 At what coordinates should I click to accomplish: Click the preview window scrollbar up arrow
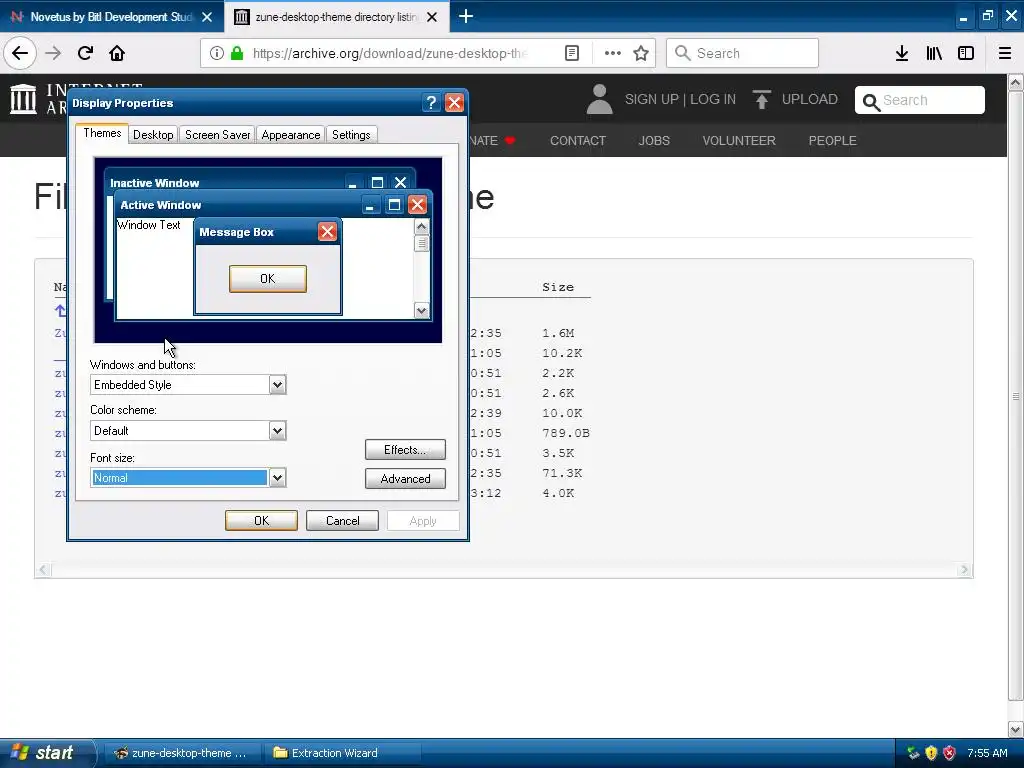tap(421, 227)
